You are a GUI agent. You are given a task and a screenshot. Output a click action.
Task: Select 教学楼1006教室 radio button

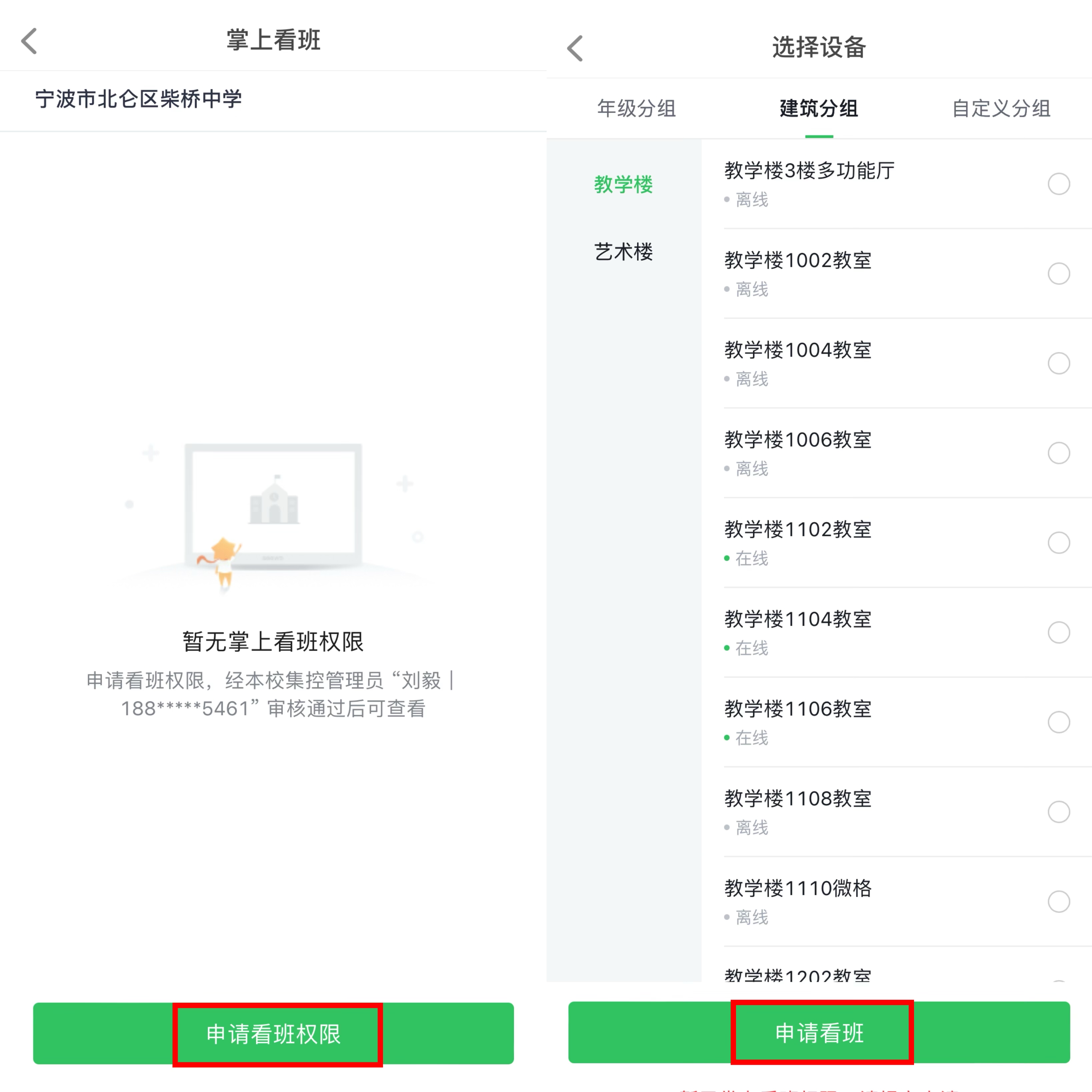tap(1059, 453)
